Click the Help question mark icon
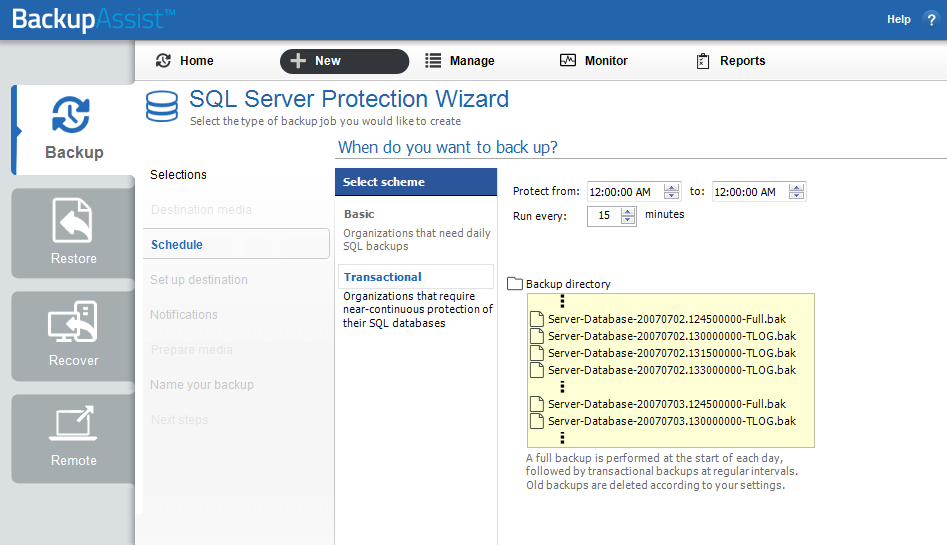 tap(931, 19)
